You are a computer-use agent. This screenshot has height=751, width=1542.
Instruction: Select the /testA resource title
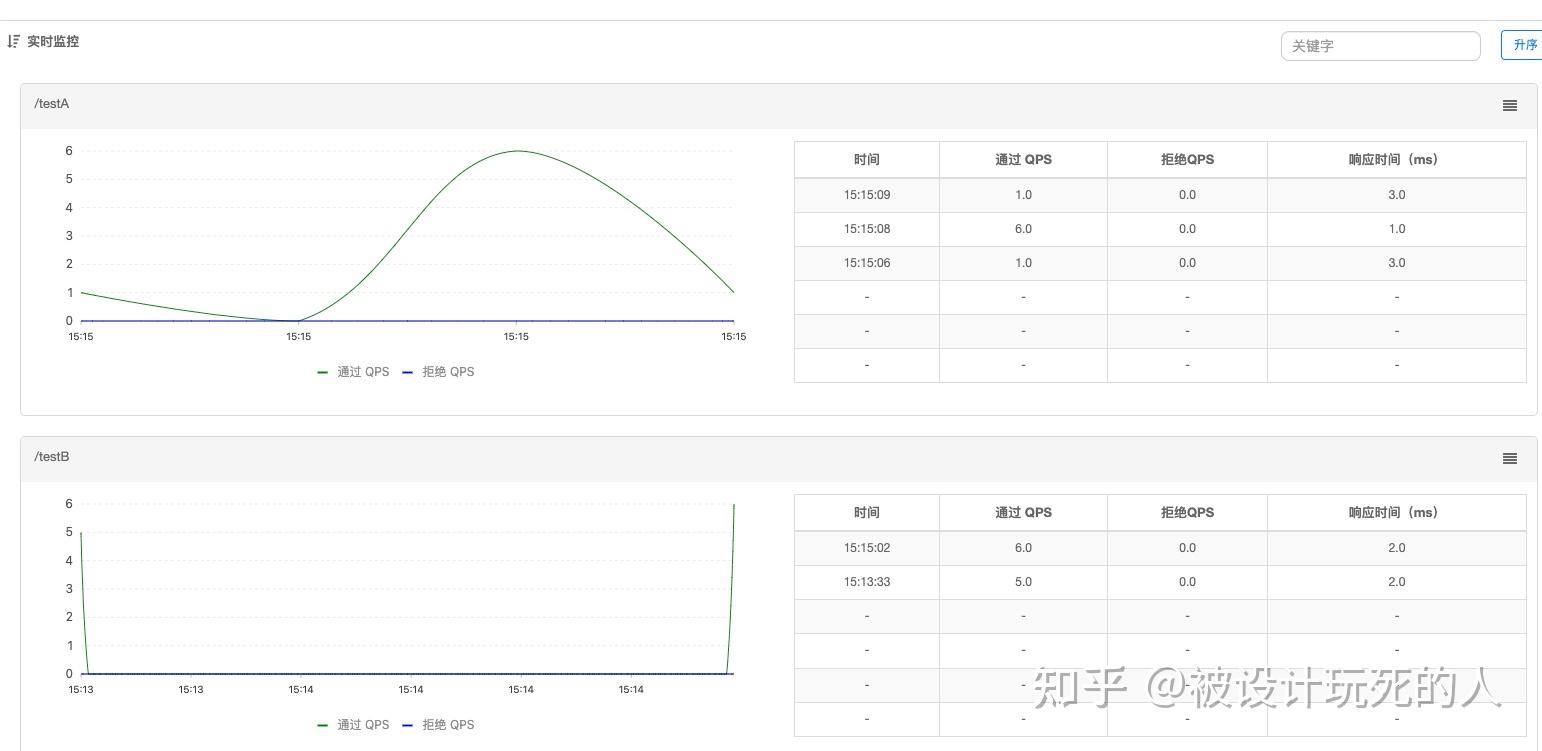pyautogui.click(x=51, y=103)
